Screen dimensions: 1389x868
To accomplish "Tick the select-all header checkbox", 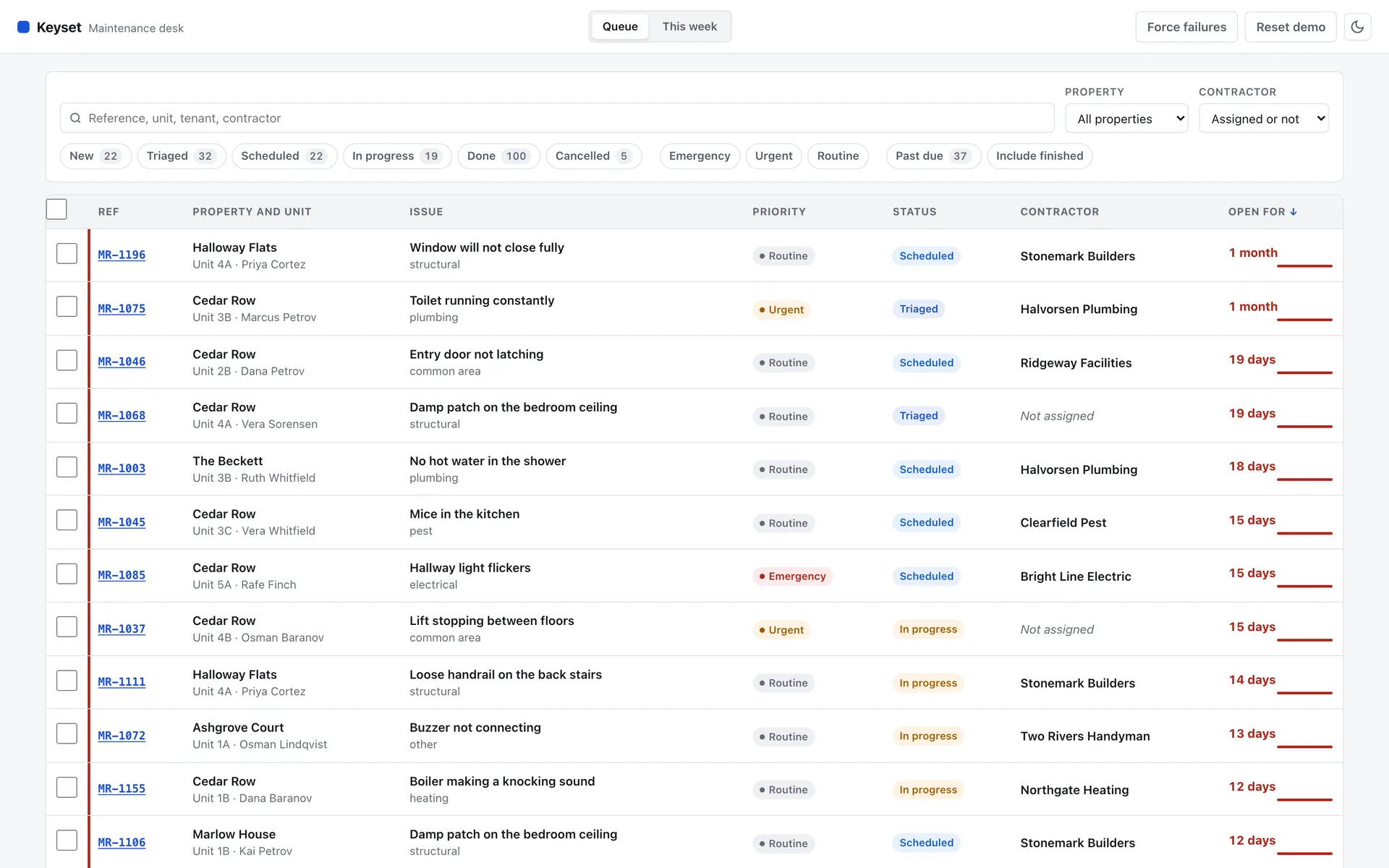I will (56, 209).
